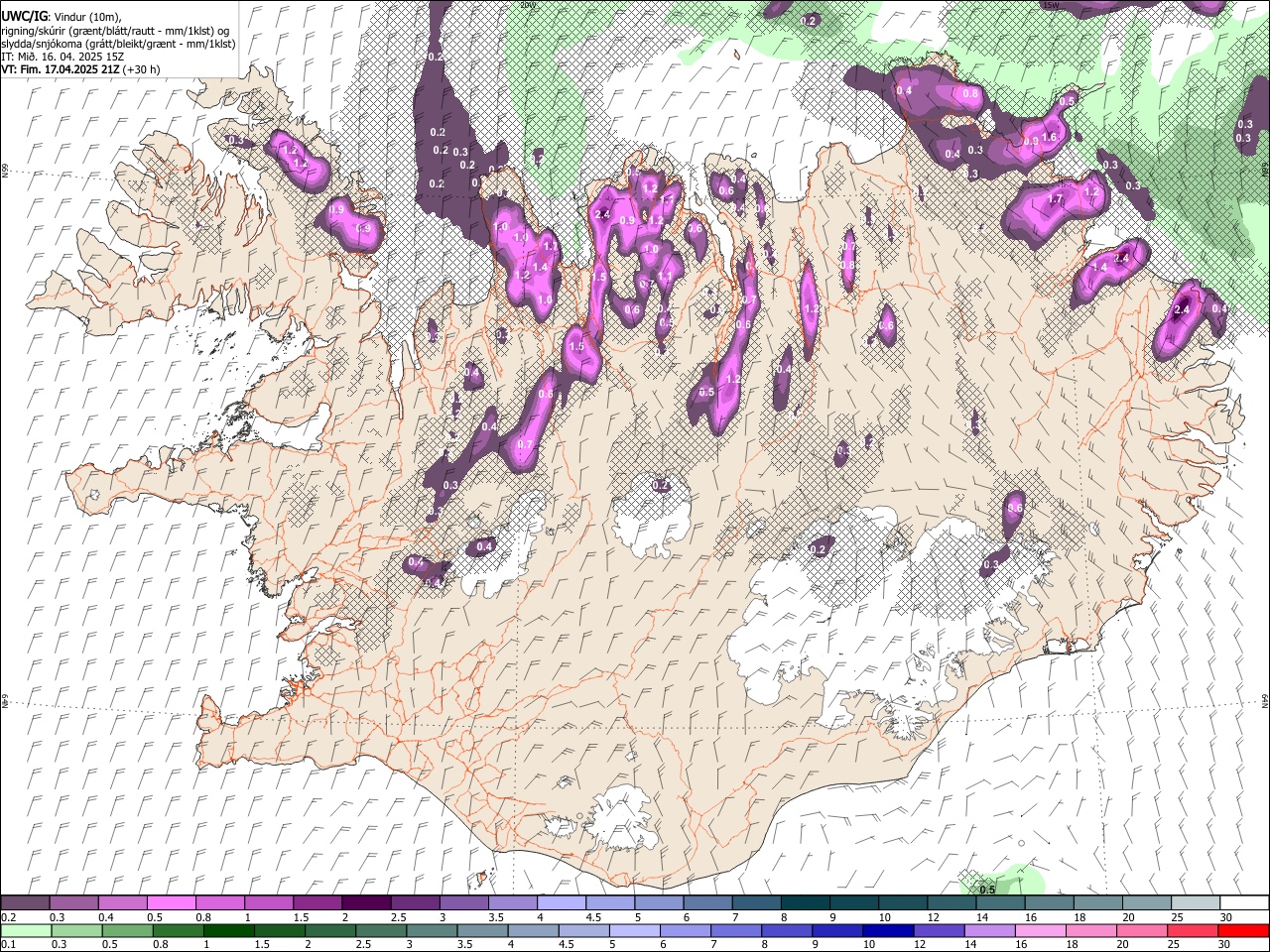Select the violet 12–14 rain legend swatch
Viewport: 1270px width, 952px height.
[939, 930]
